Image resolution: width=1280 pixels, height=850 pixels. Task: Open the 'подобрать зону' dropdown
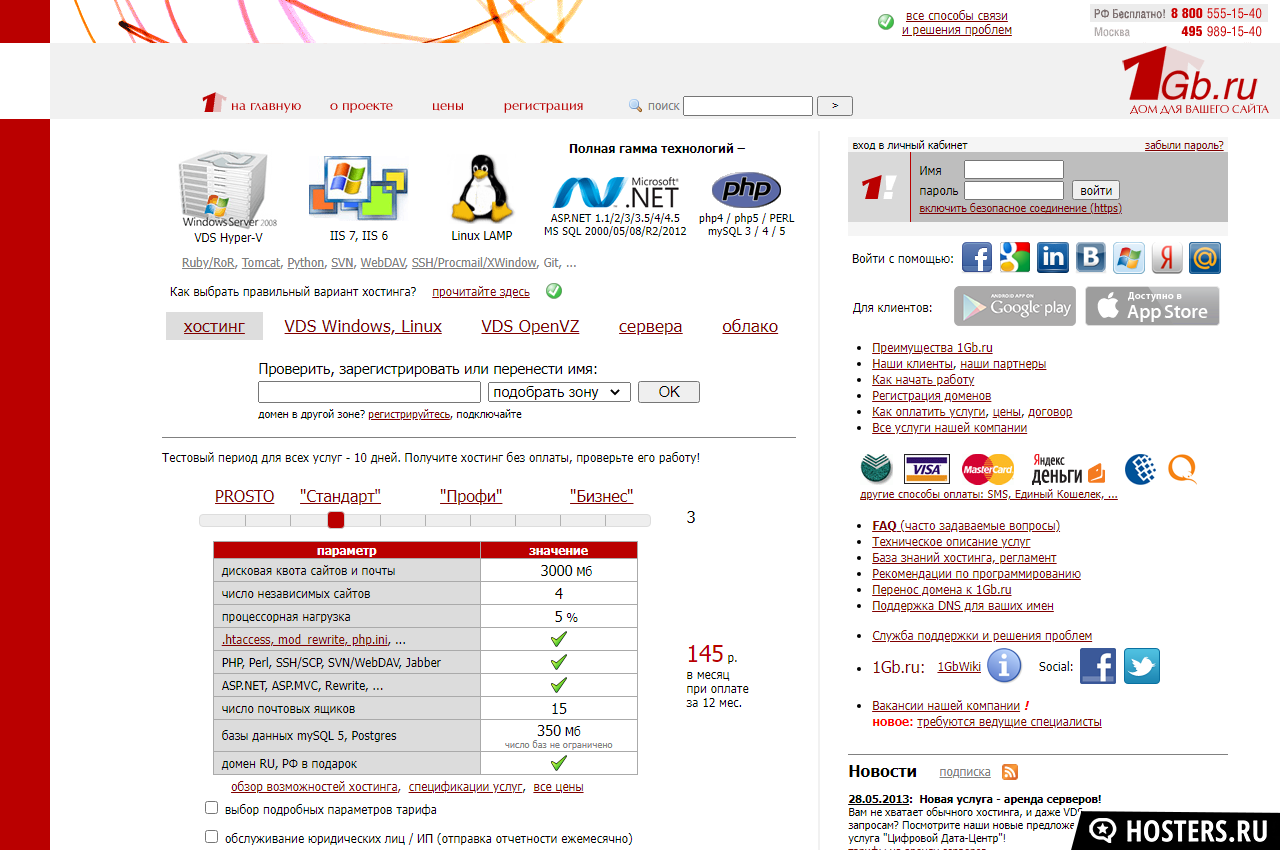[559, 392]
